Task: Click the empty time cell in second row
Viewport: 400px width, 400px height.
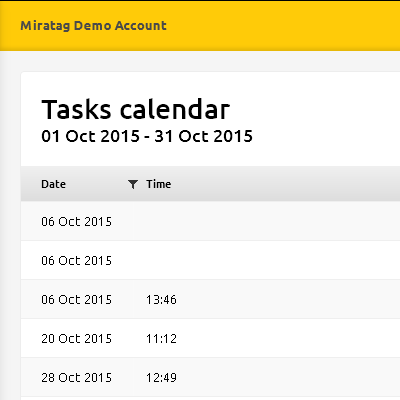Action: [x=161, y=260]
